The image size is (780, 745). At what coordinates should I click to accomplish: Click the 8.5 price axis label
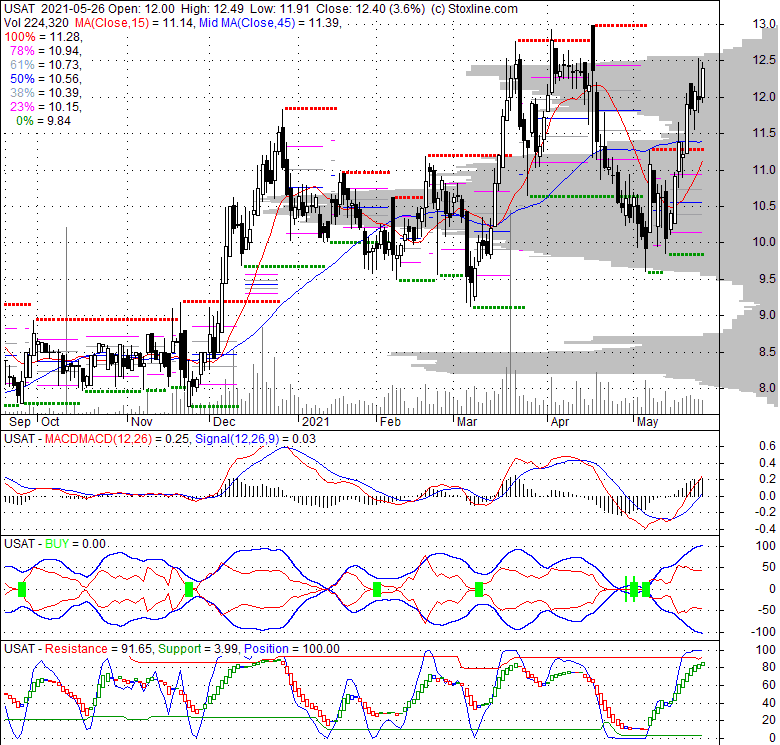768,352
